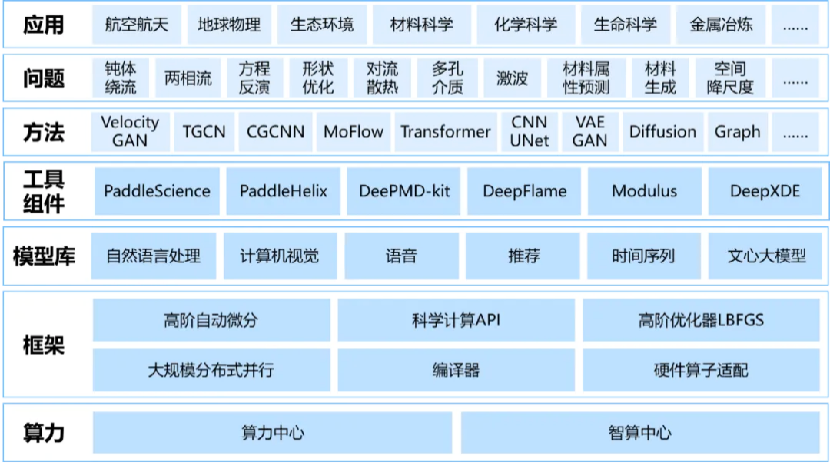
Task: Select the Velocity GAN method box
Action: [x=130, y=132]
